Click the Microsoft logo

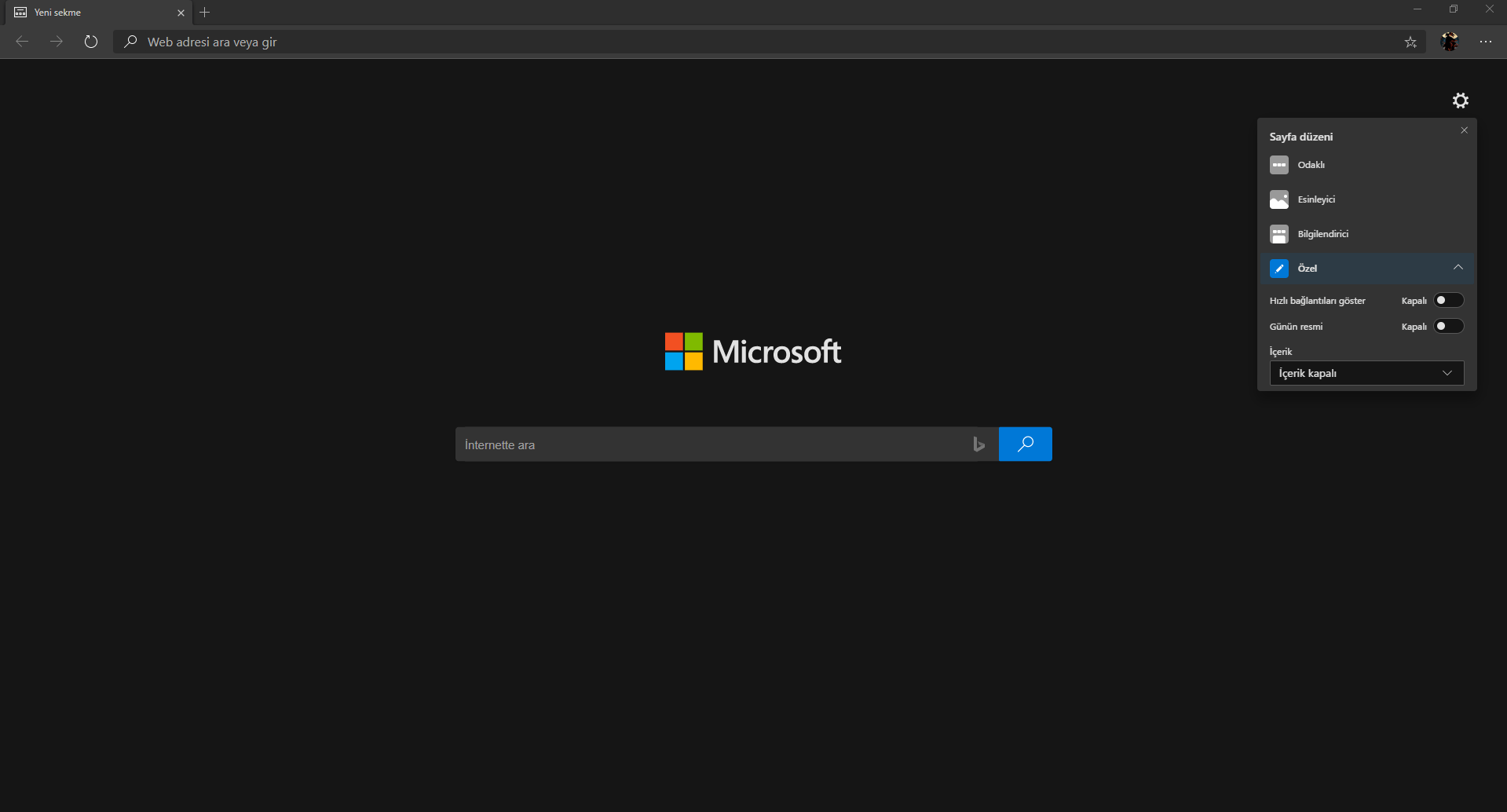point(753,351)
